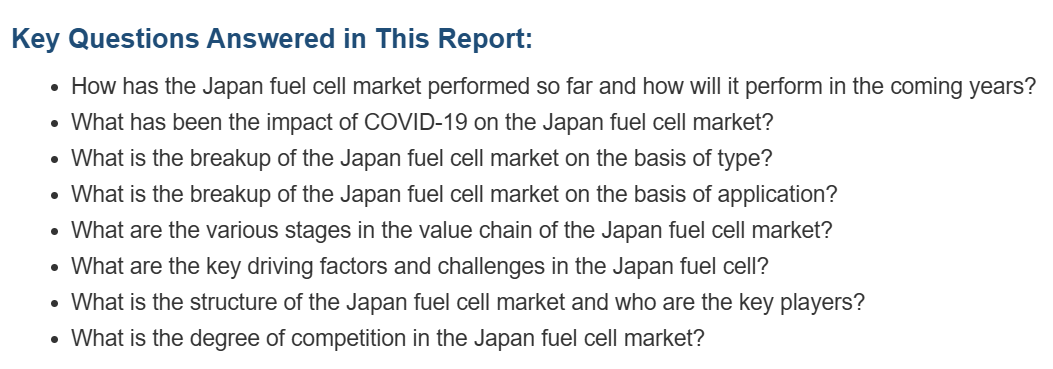Click the breakup on the basis of type question

point(422,159)
